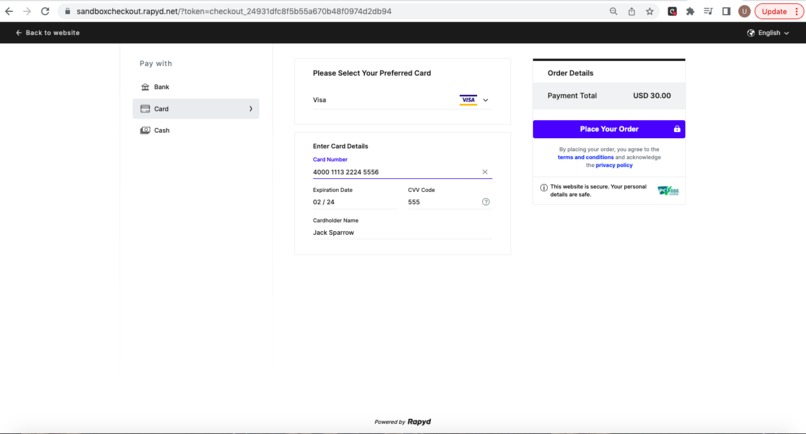Click the address bar padlock icon
This screenshot has width=806, height=434.
coord(67,11)
